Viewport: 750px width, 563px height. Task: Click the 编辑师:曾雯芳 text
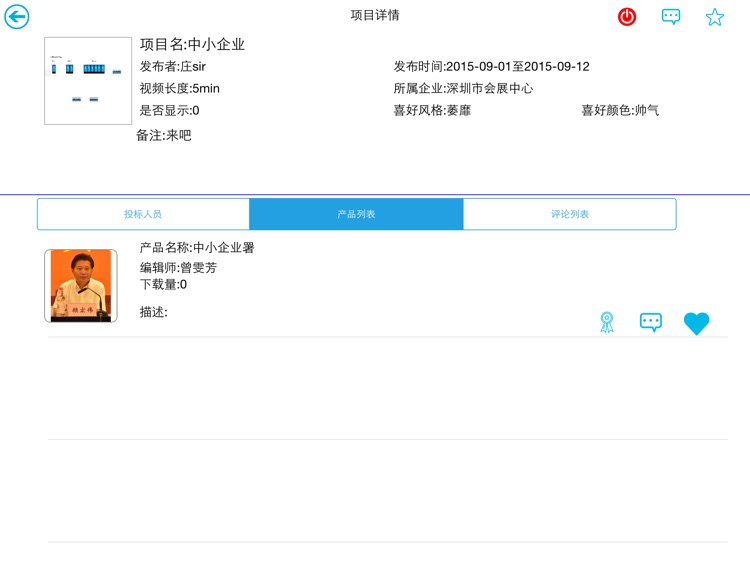point(178,267)
